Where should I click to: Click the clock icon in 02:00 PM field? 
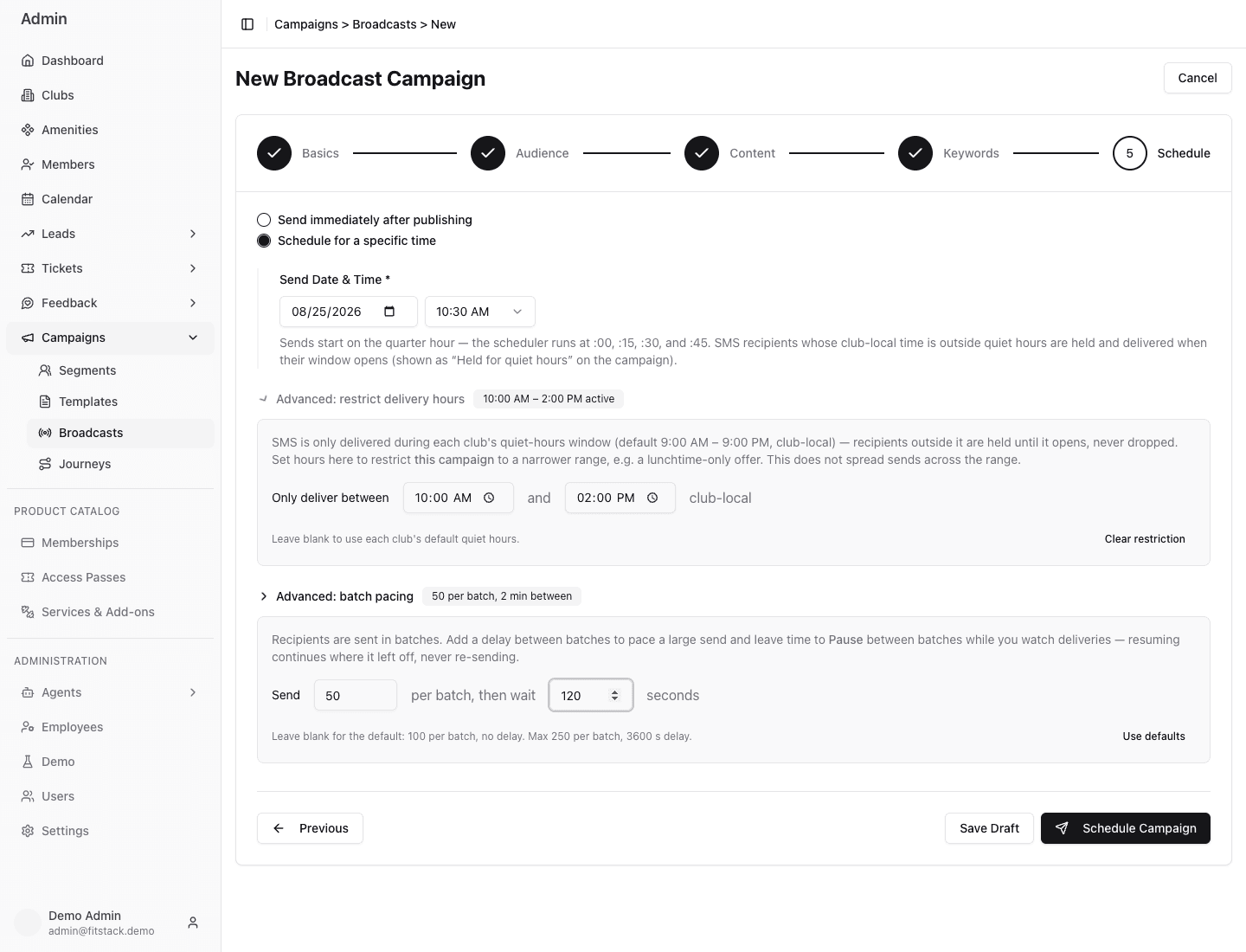pyautogui.click(x=652, y=498)
